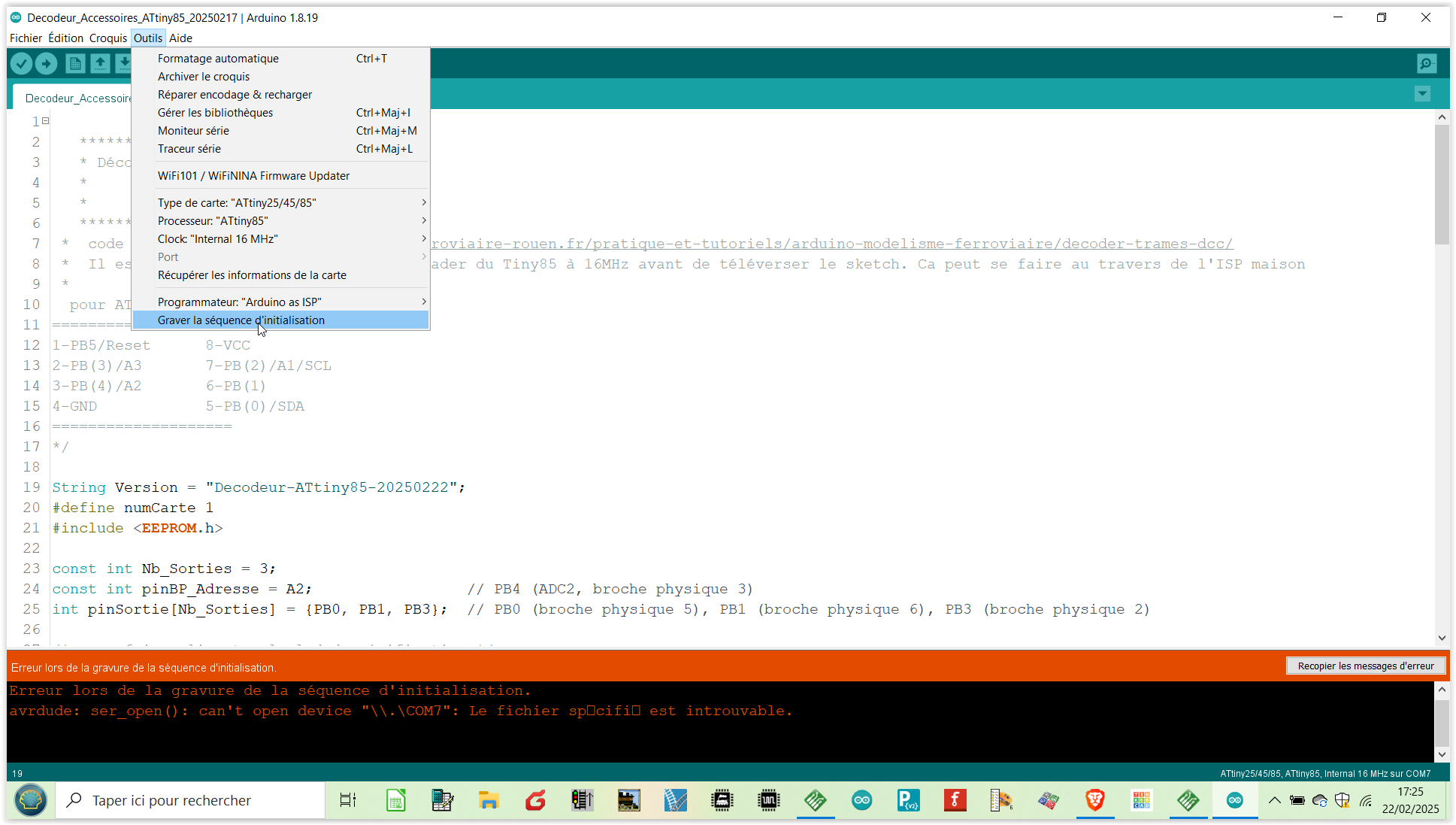
Task: Click console scrollbar up arrow
Action: (1441, 689)
